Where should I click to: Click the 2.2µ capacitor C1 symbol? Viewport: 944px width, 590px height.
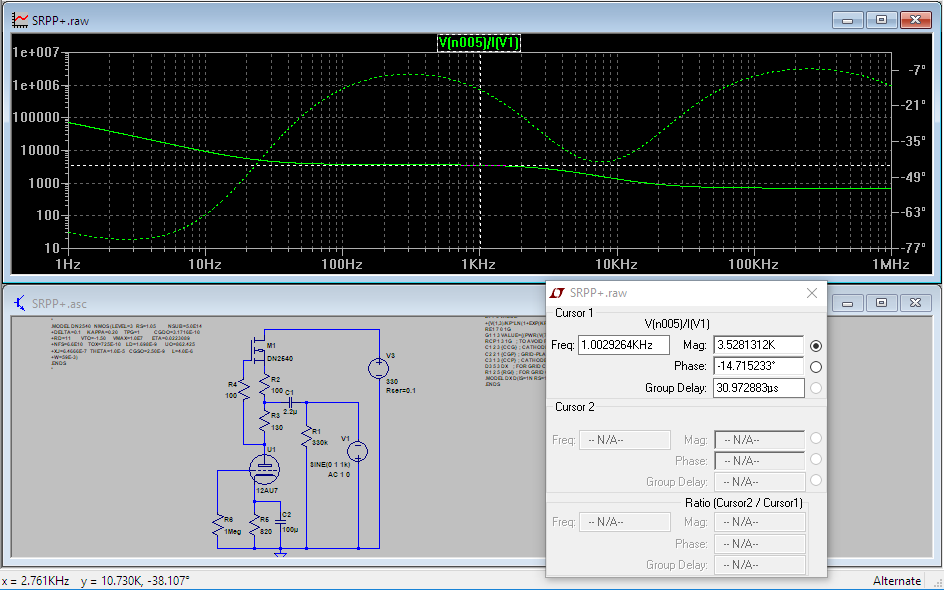(289, 400)
